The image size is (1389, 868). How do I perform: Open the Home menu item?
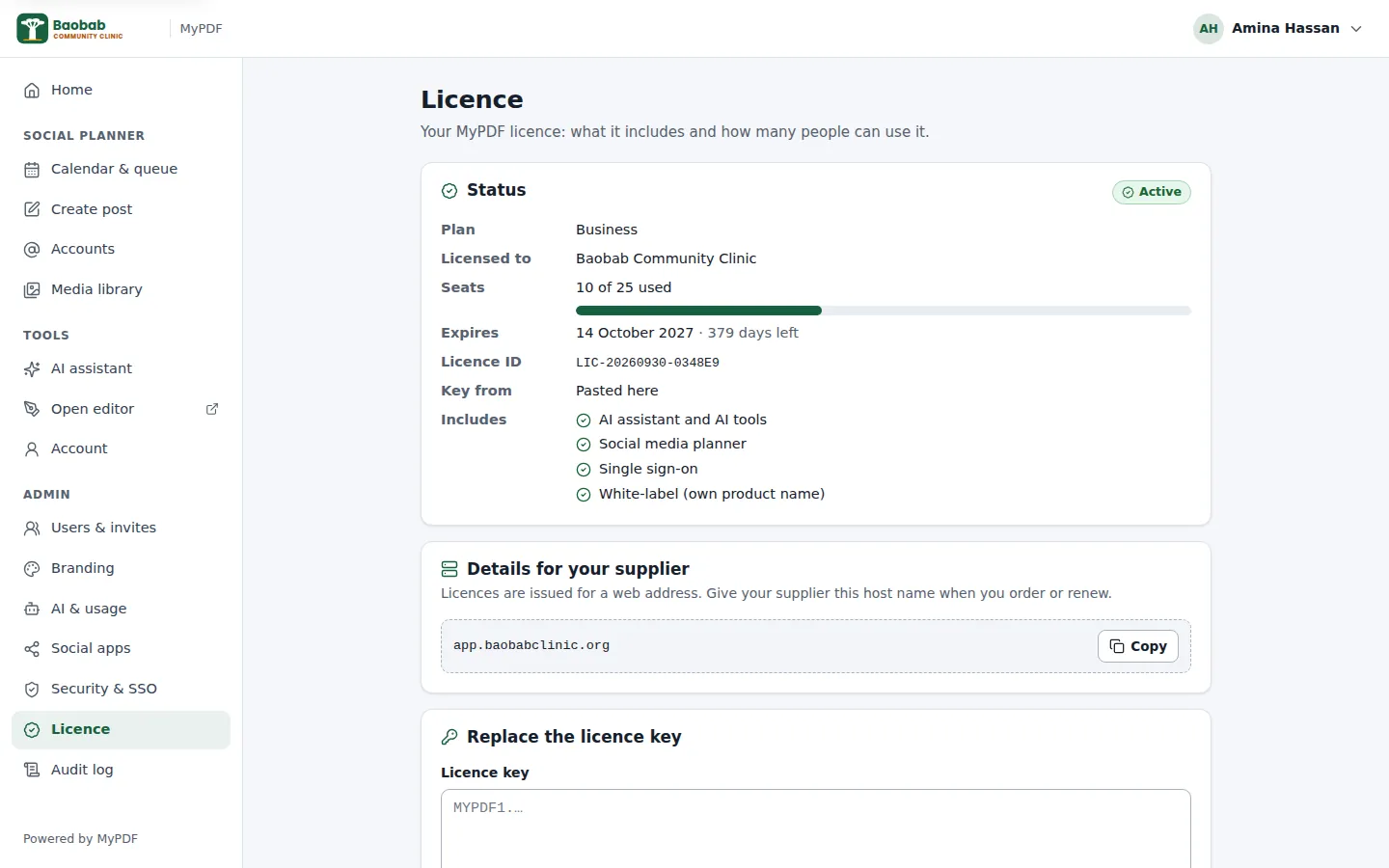[121, 90]
